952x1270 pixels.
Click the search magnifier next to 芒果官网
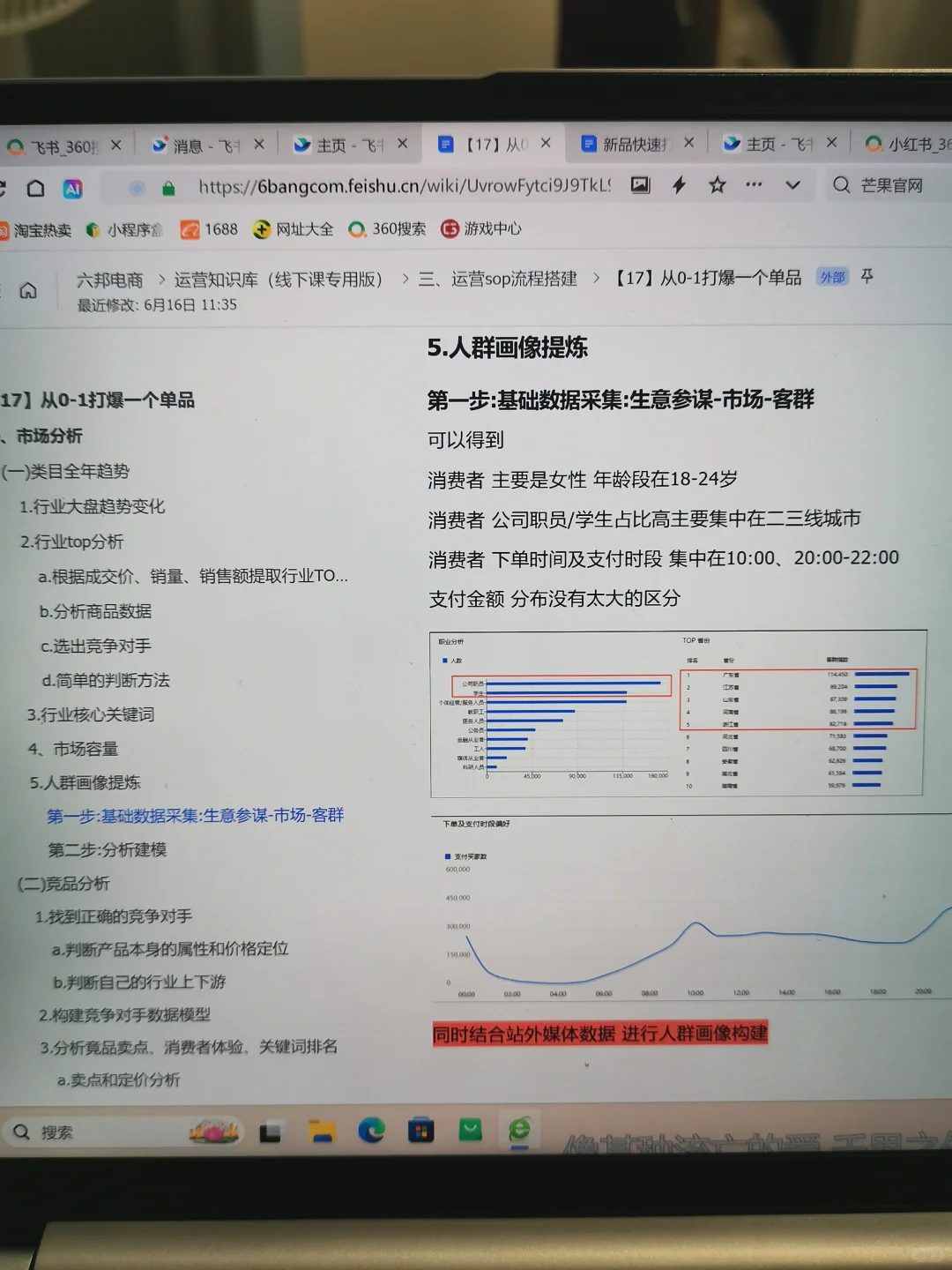click(842, 185)
